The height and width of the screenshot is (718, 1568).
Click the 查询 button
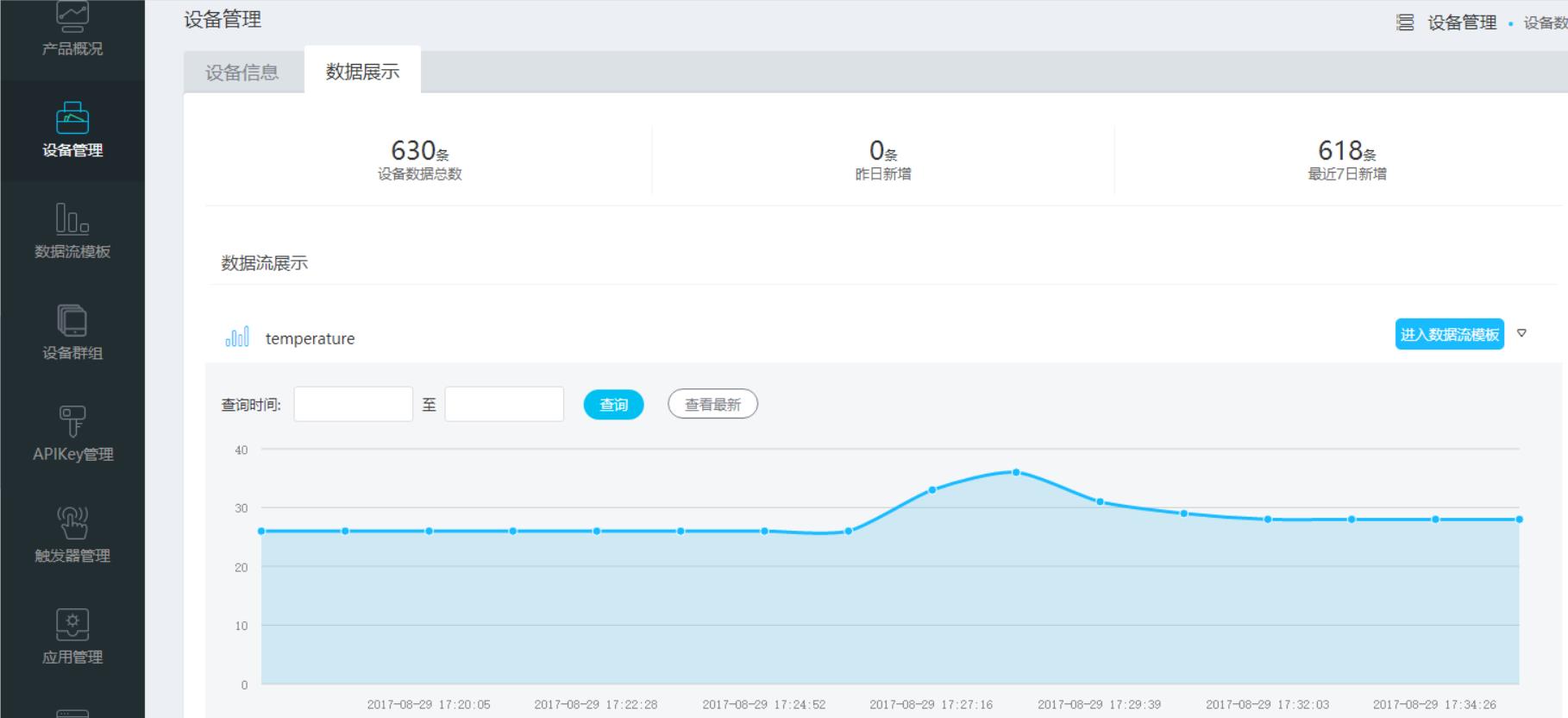(x=613, y=405)
